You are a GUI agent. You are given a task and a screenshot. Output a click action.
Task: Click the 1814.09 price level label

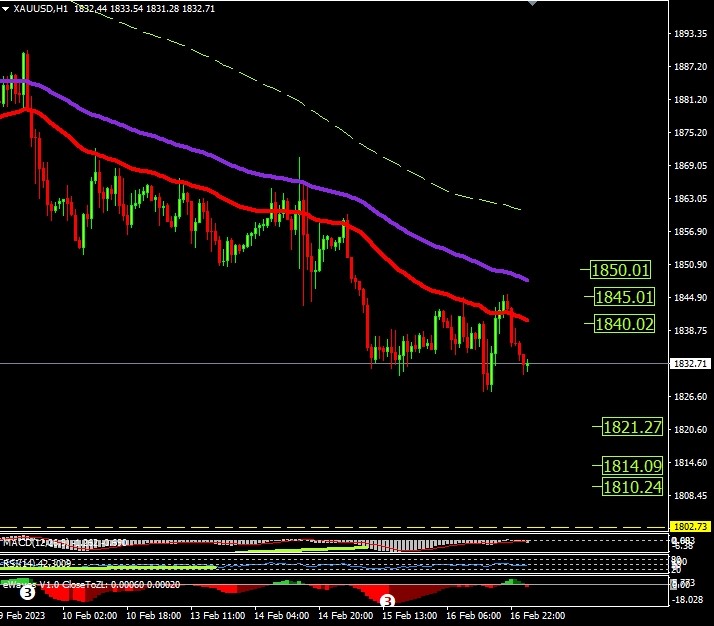pos(632,465)
